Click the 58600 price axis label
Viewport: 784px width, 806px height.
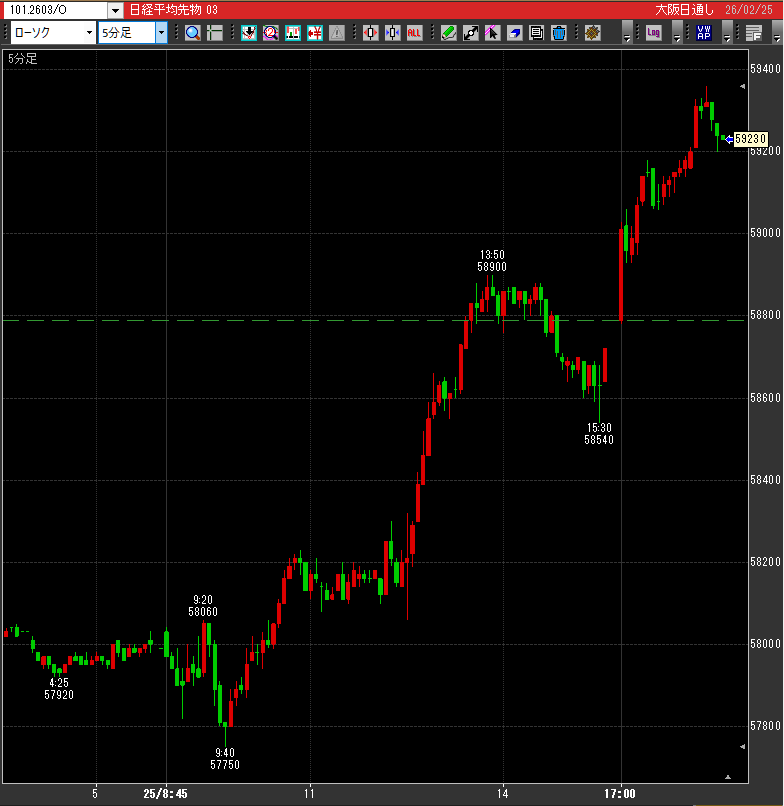tap(765, 398)
